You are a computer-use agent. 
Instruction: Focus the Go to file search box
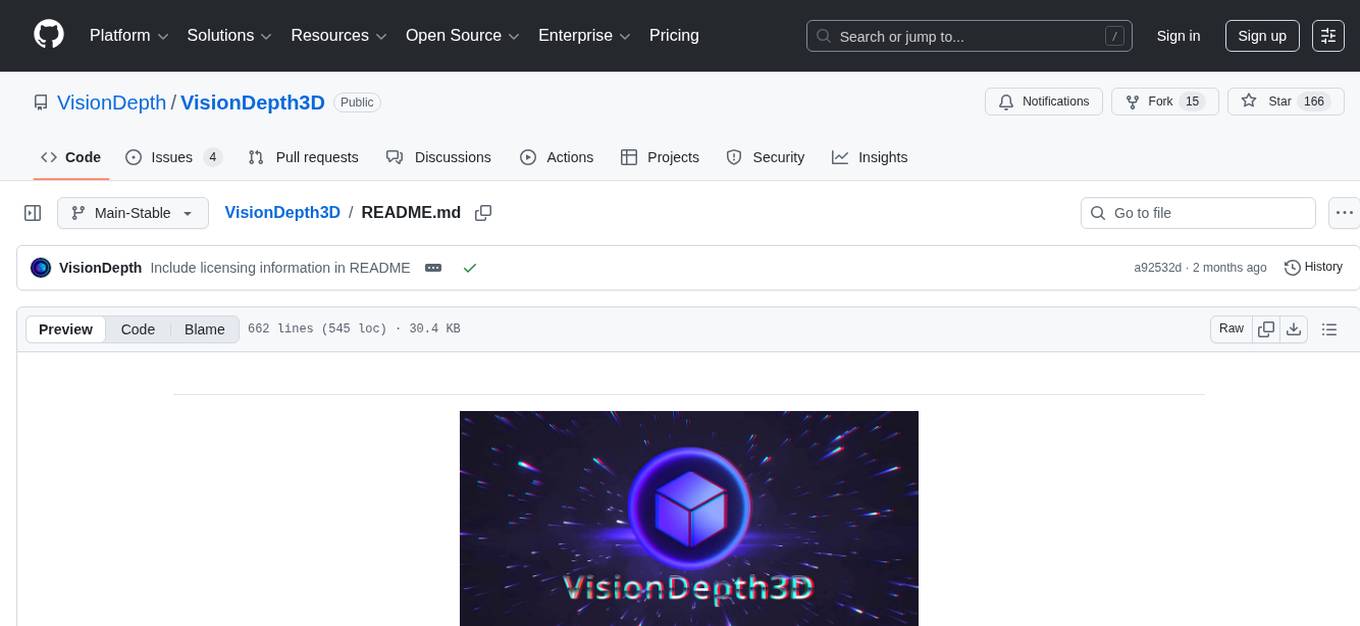1197,213
